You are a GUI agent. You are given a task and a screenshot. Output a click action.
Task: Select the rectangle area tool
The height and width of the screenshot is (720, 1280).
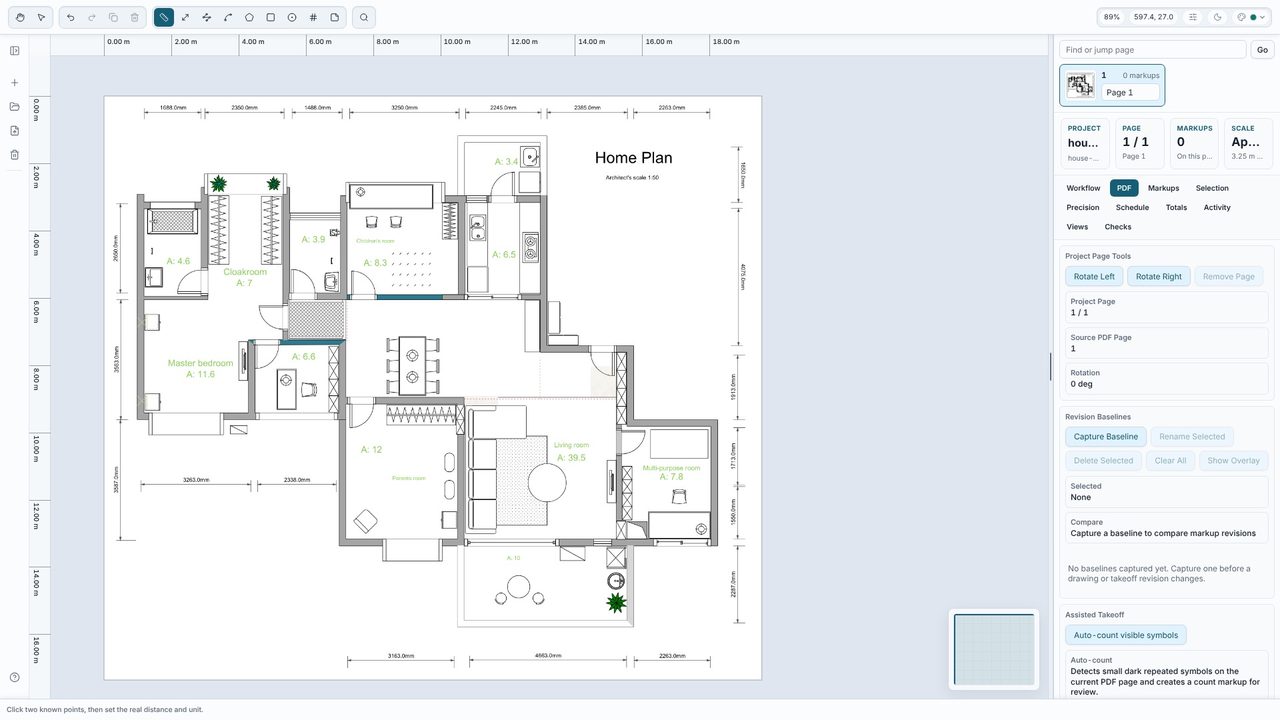tap(270, 17)
